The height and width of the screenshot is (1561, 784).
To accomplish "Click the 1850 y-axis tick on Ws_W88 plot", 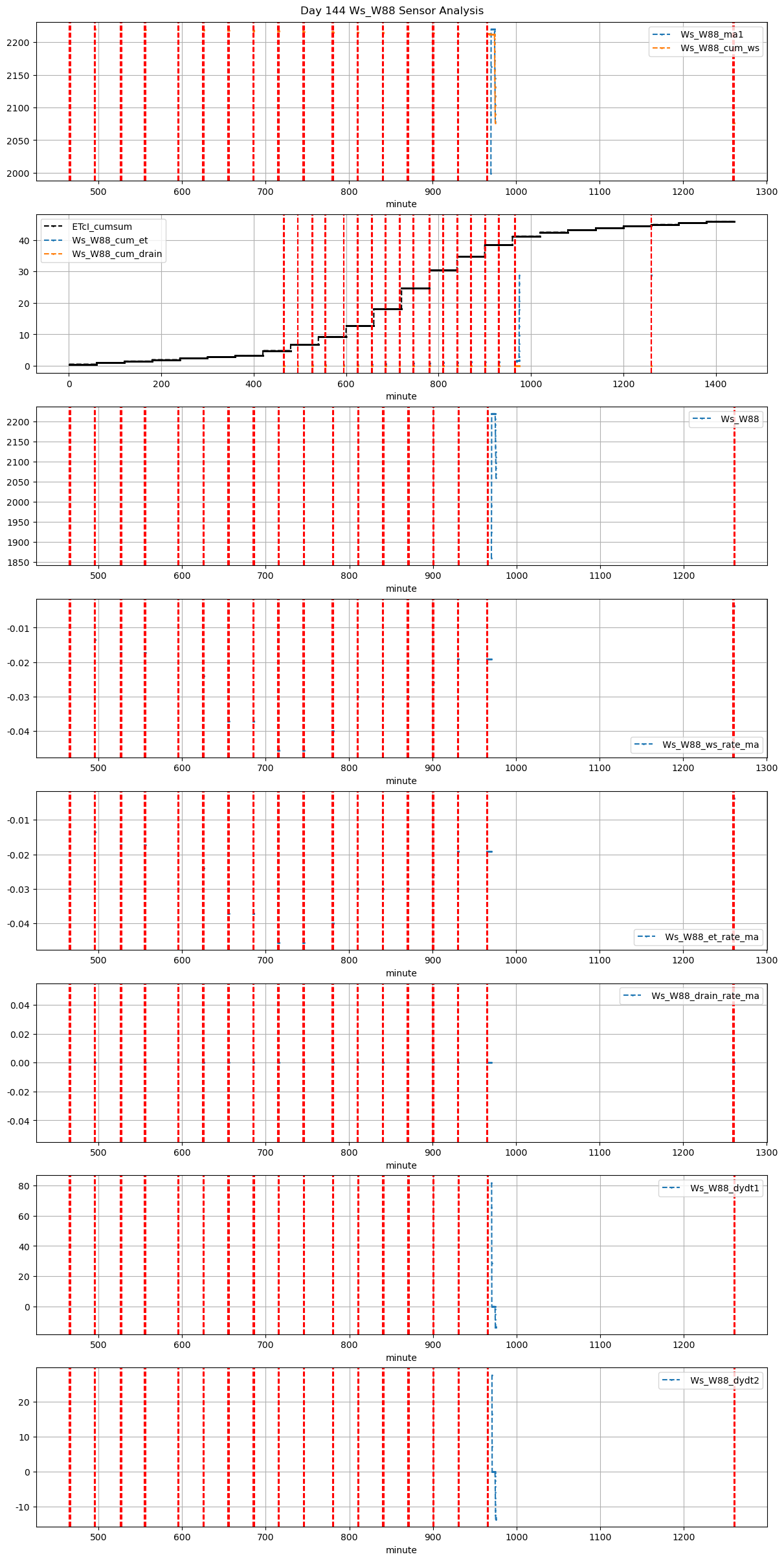I will (19, 563).
